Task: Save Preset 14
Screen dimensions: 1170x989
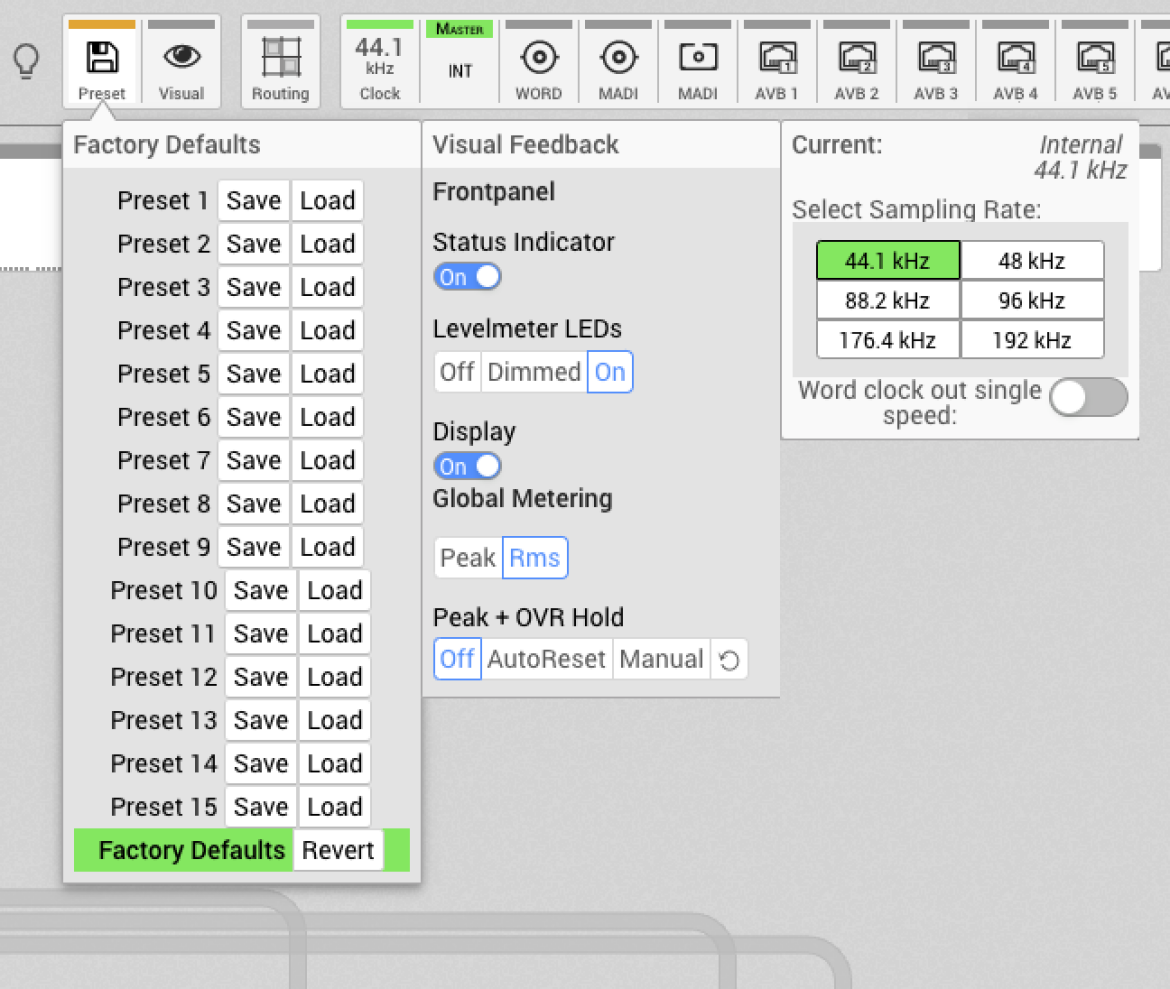Action: tap(261, 764)
